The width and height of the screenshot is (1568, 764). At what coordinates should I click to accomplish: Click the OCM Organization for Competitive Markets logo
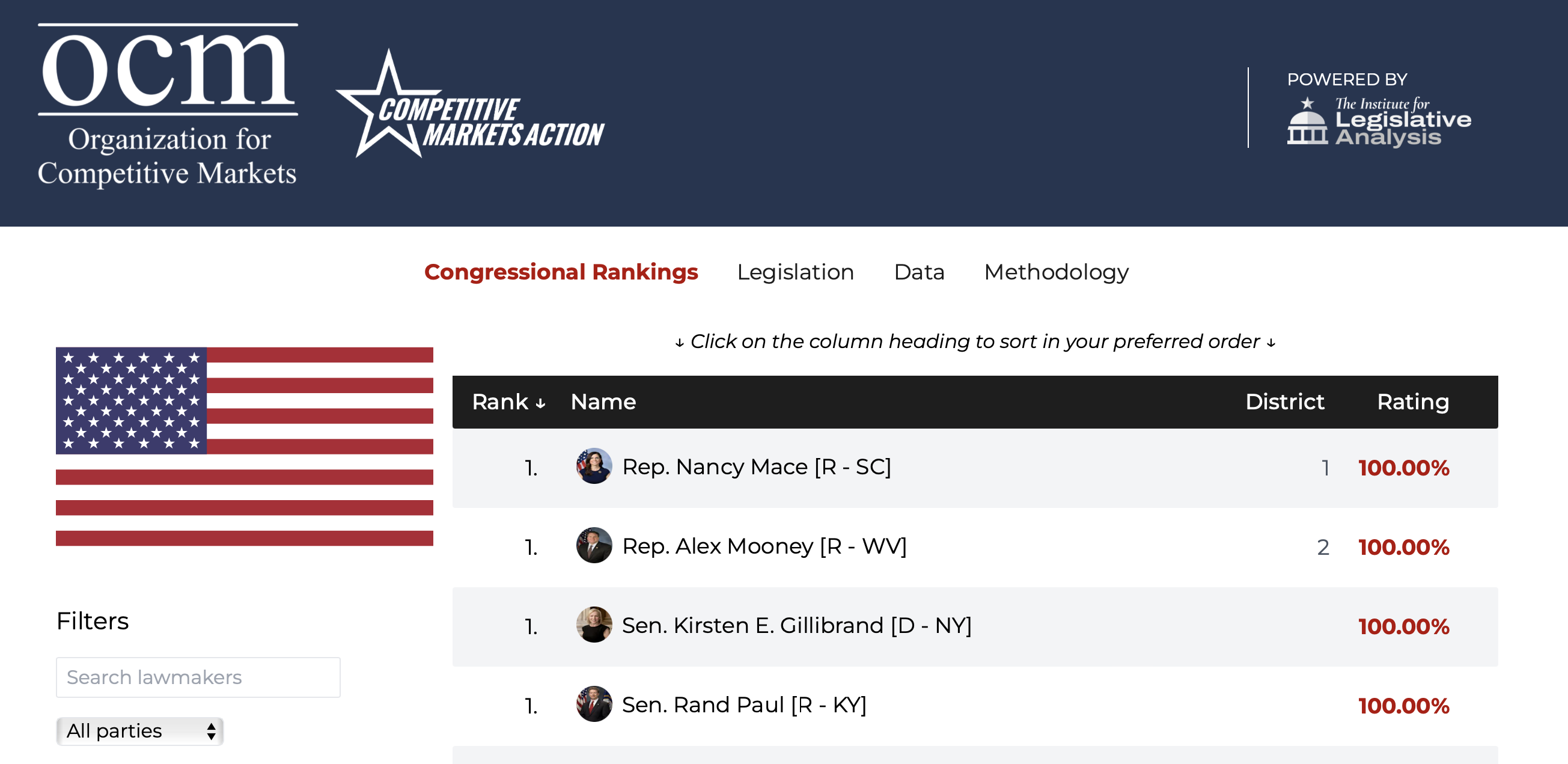coord(168,106)
